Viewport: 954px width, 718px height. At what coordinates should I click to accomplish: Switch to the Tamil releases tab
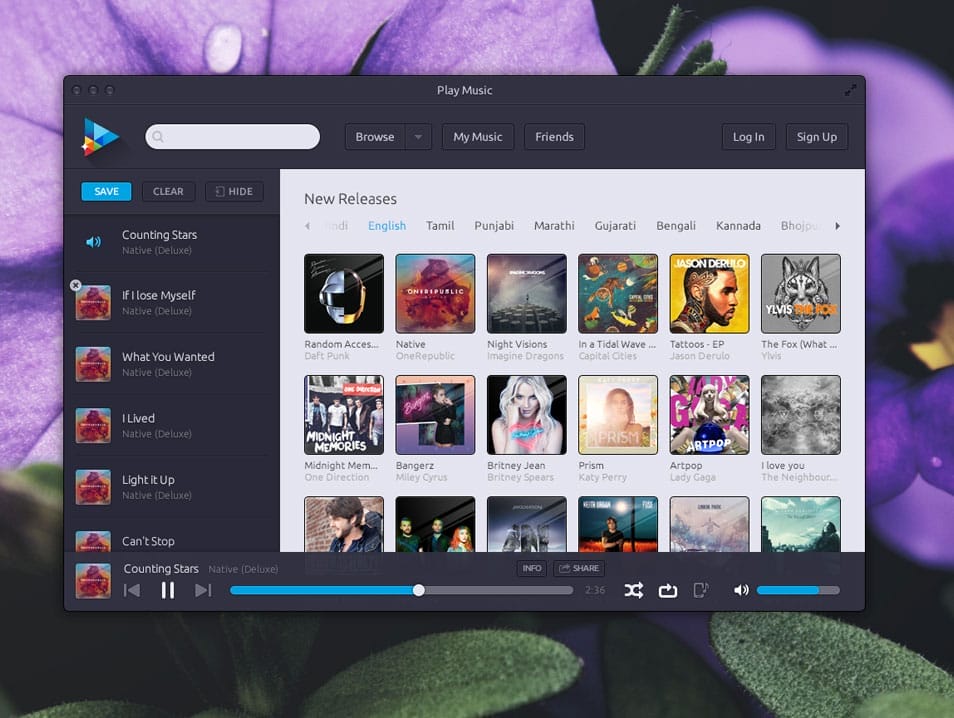(440, 226)
